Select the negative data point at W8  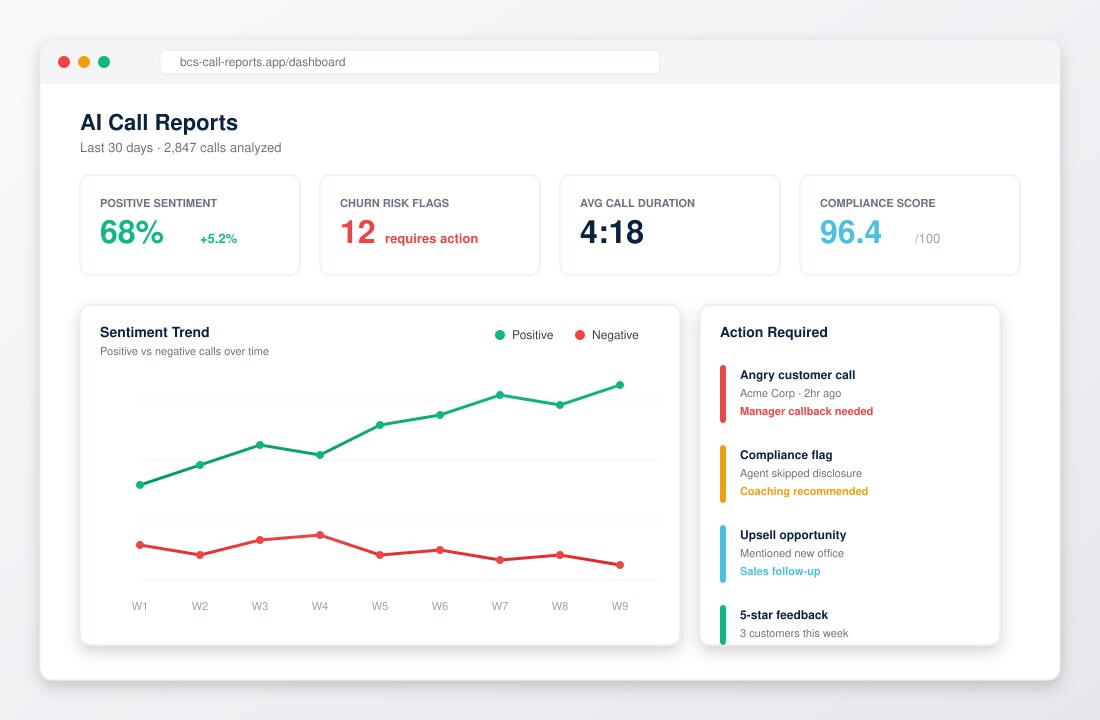(x=560, y=555)
